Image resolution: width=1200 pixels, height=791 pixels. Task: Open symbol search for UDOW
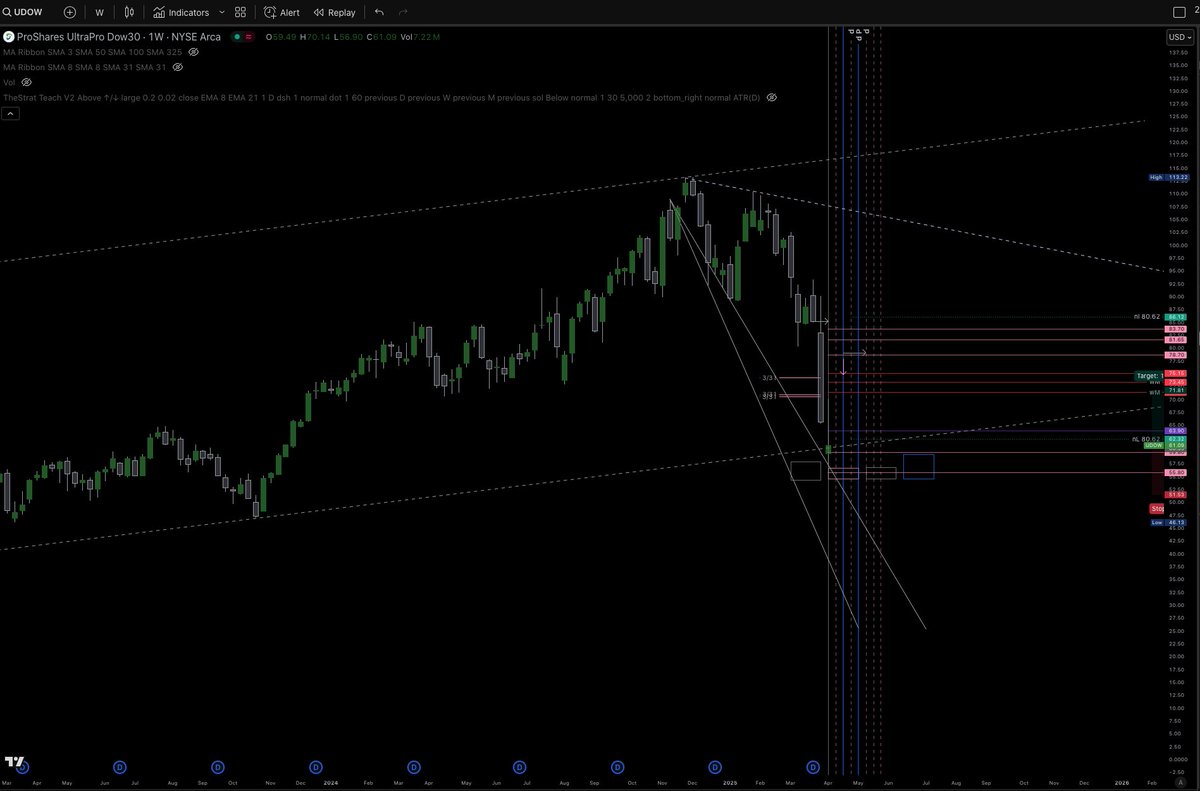pos(24,12)
